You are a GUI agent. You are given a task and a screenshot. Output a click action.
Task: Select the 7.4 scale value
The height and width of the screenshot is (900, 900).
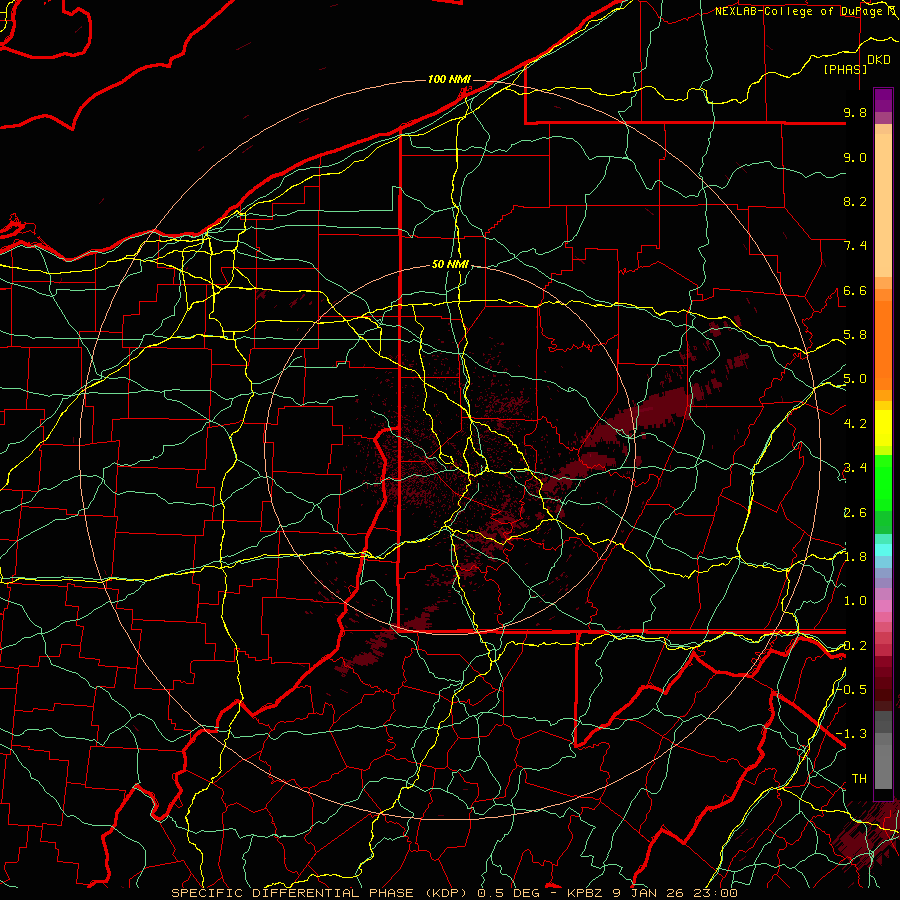855,246
